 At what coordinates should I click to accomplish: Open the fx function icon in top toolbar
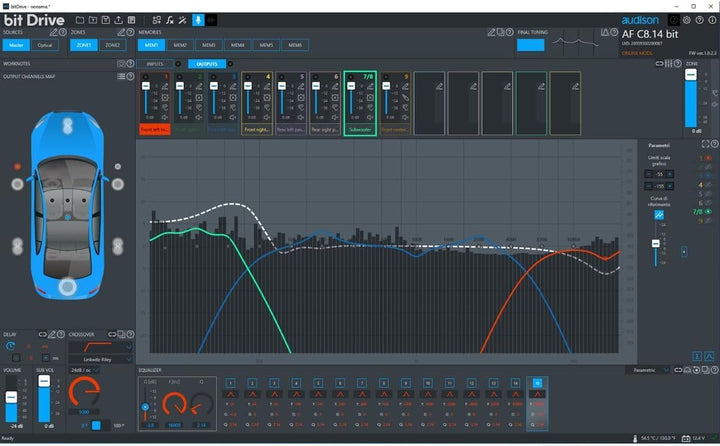(x=170, y=20)
